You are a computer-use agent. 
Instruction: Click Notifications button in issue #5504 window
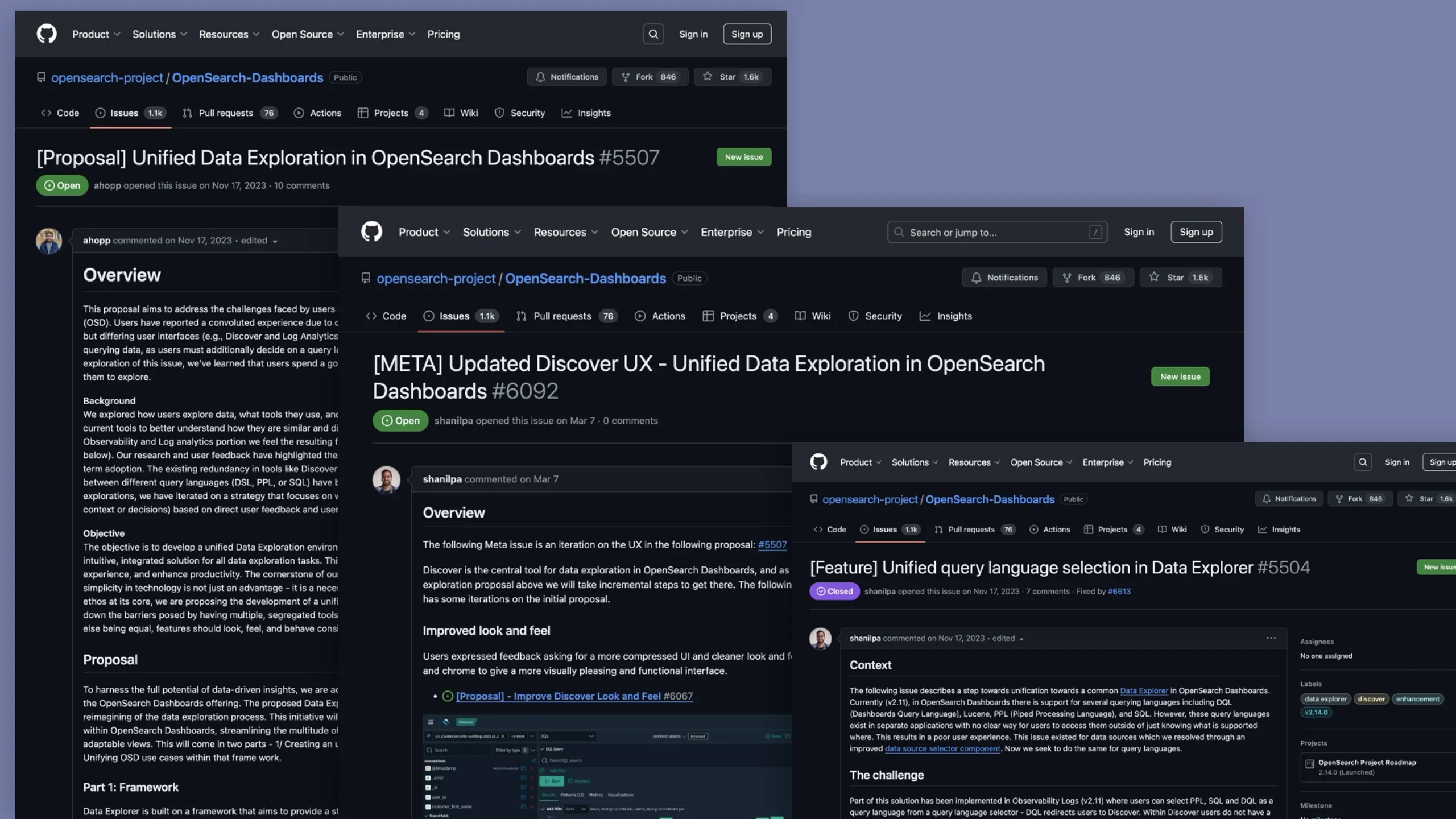1289,499
